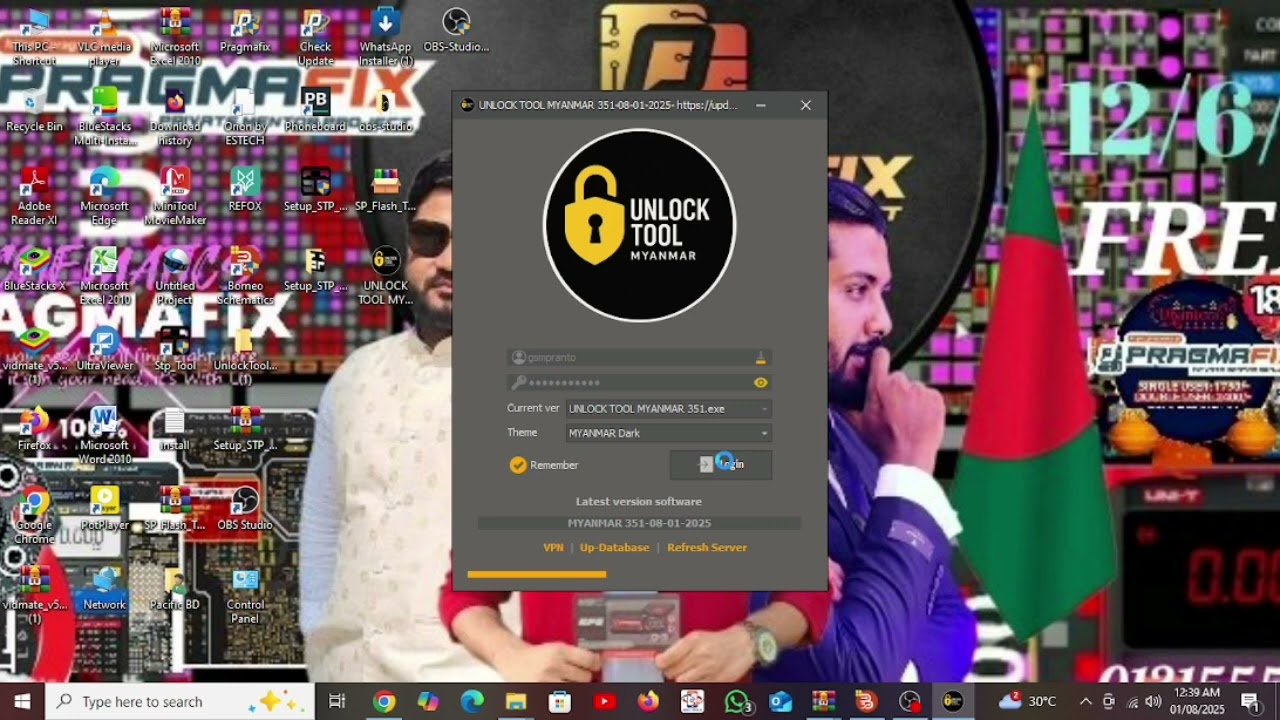
Task: Select the Google Chrome desktop icon
Action: tap(34, 516)
